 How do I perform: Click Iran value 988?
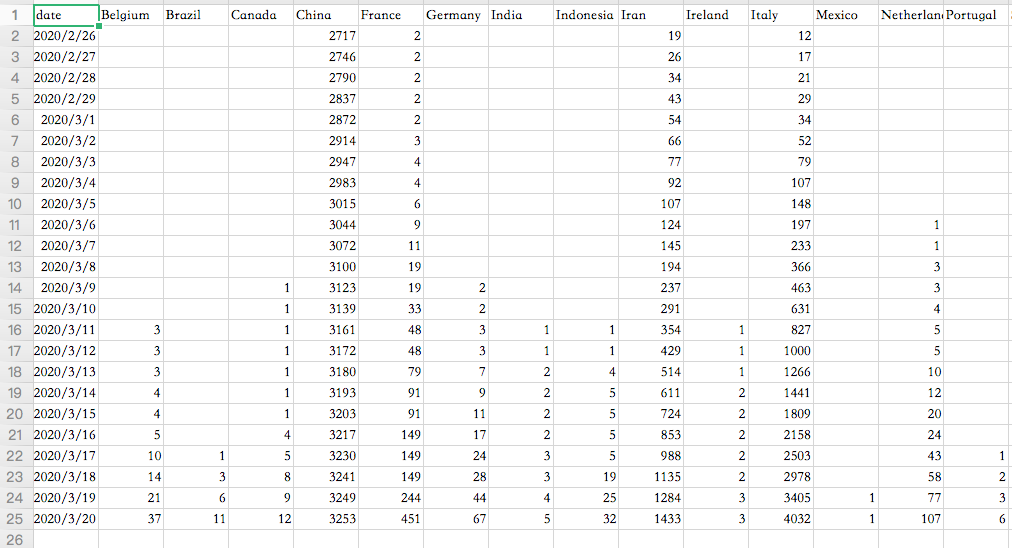[651, 456]
